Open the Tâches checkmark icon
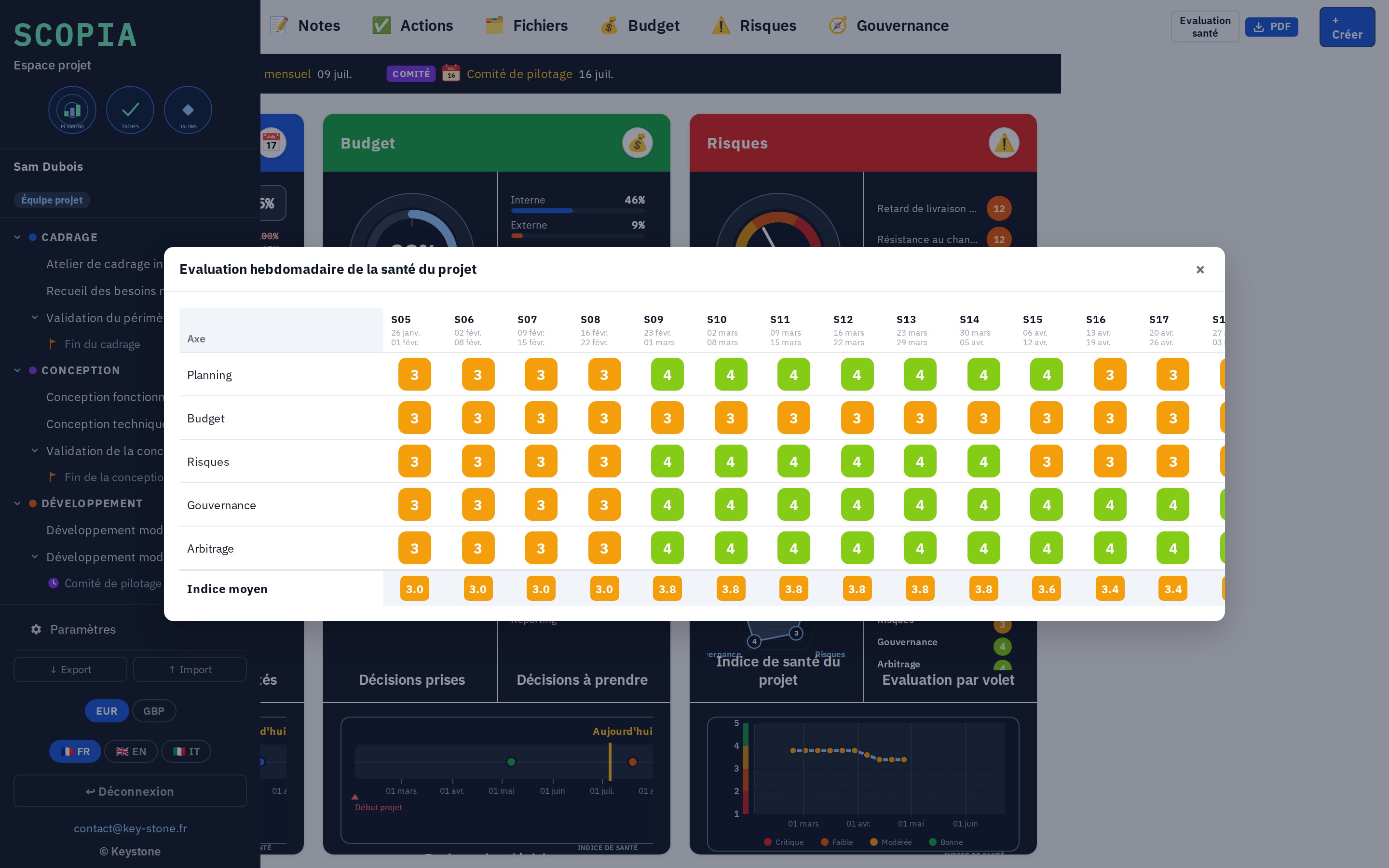 pyautogui.click(x=130, y=110)
